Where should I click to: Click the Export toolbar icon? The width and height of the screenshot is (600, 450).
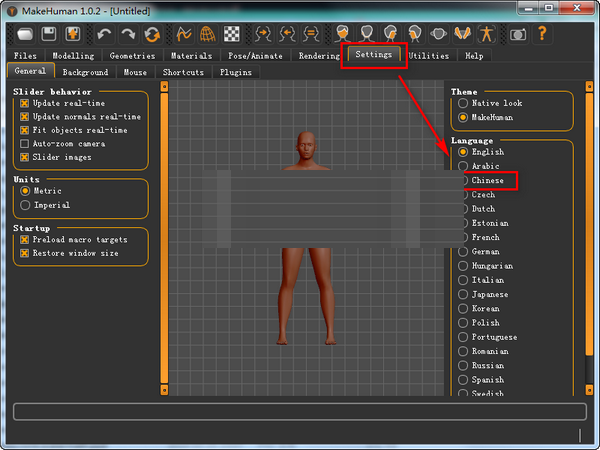click(x=73, y=34)
